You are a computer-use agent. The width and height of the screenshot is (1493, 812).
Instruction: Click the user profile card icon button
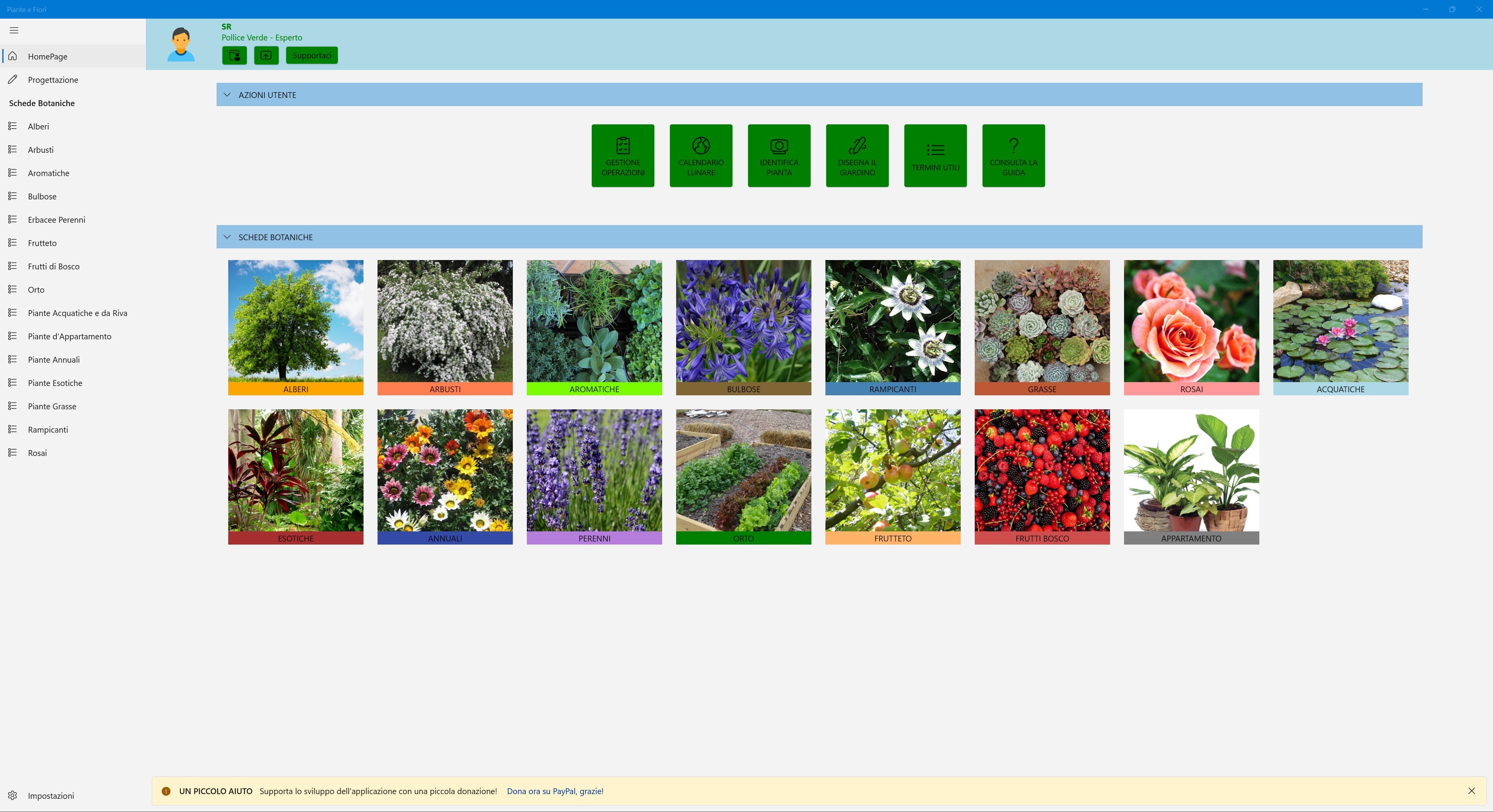[234, 56]
